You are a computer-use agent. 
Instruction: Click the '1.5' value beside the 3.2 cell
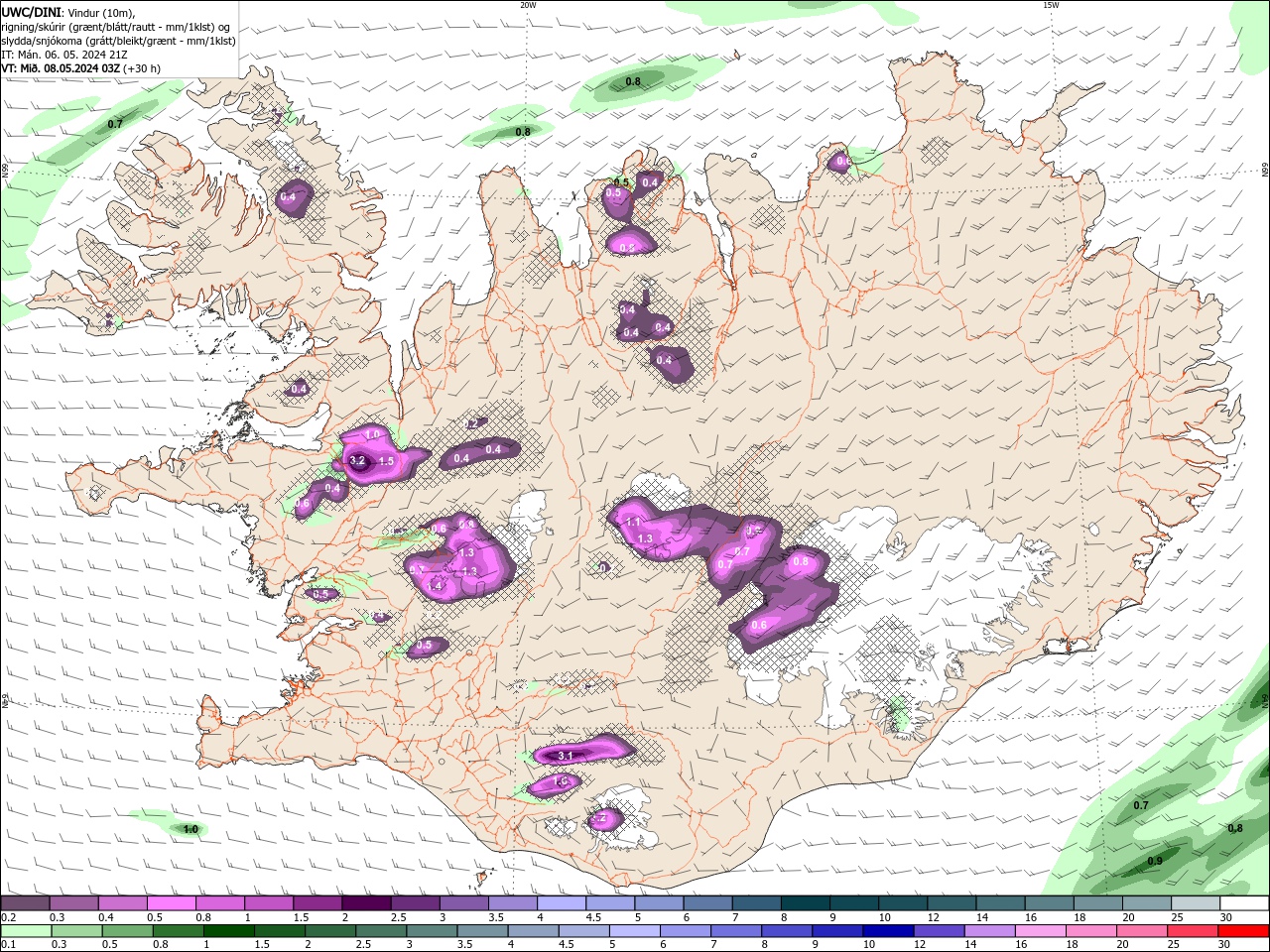(x=386, y=462)
